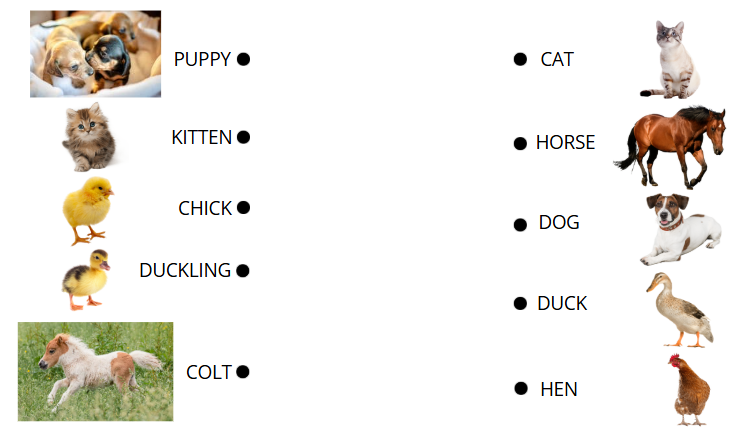Select the dot beside DUCKLING
735x433 pixels.
[243, 270]
